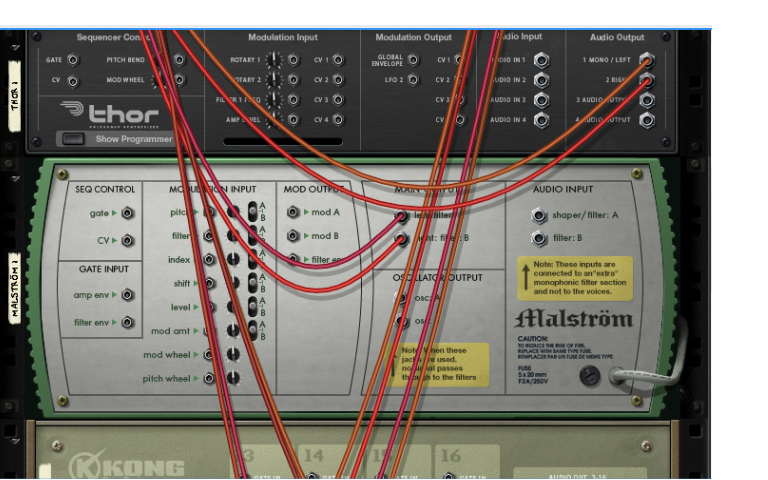Click Thor Modulation Input CV 2 jack
This screenshot has width=768, height=480.
pyautogui.click(x=338, y=80)
